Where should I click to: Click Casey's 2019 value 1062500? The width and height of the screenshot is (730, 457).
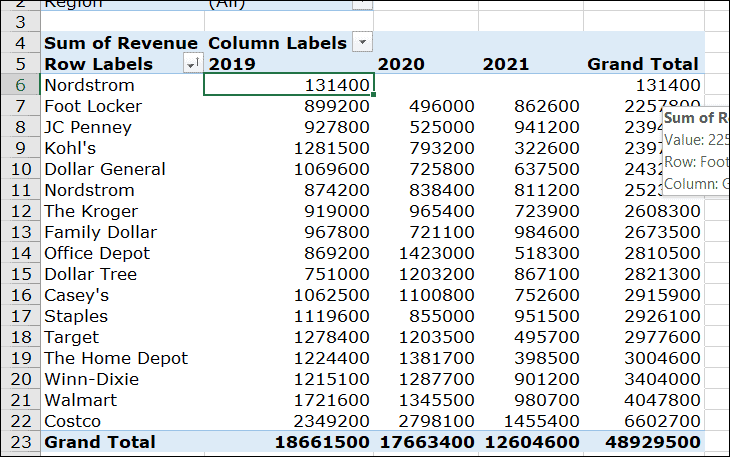331,295
